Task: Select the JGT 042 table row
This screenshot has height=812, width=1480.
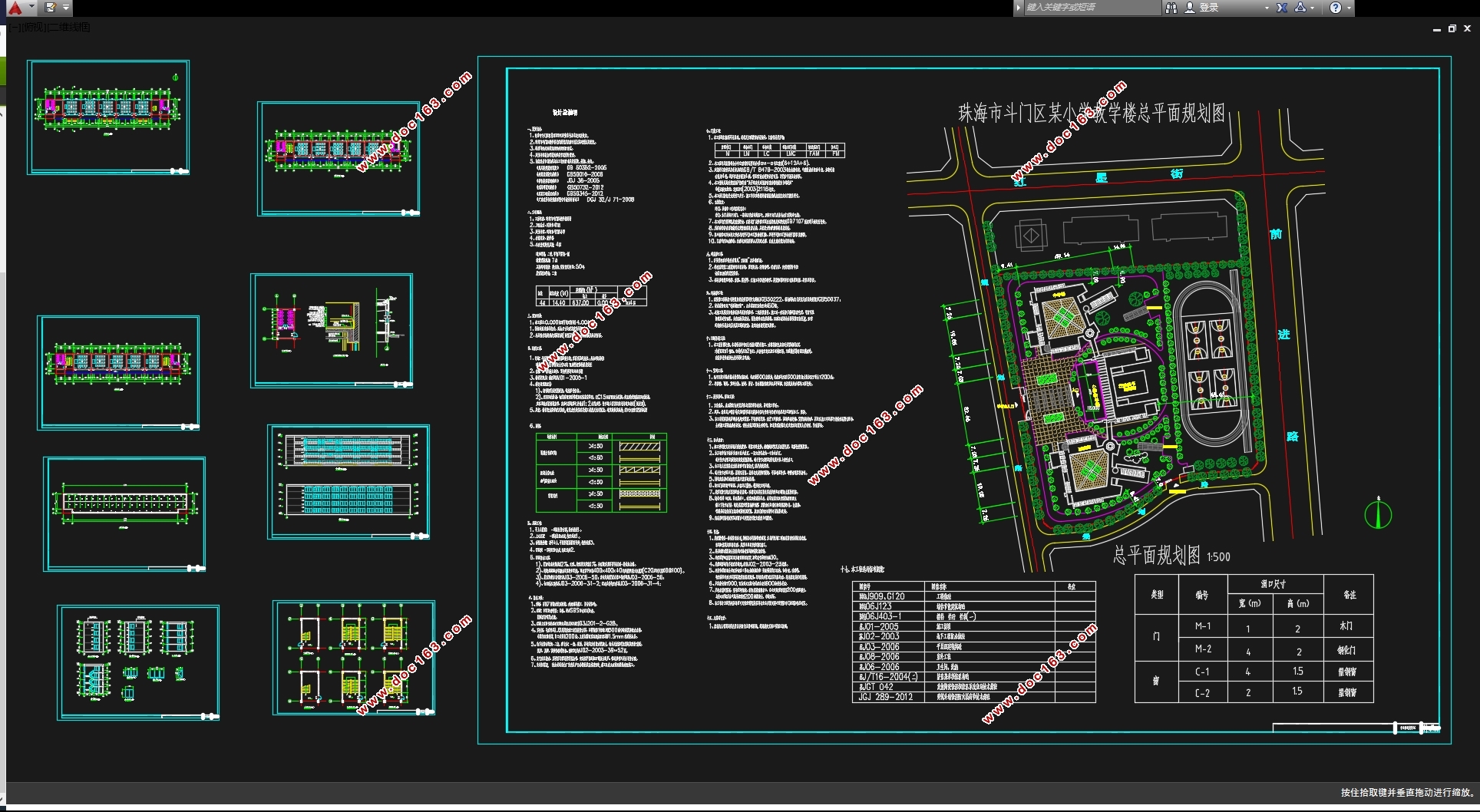Action: (x=973, y=687)
